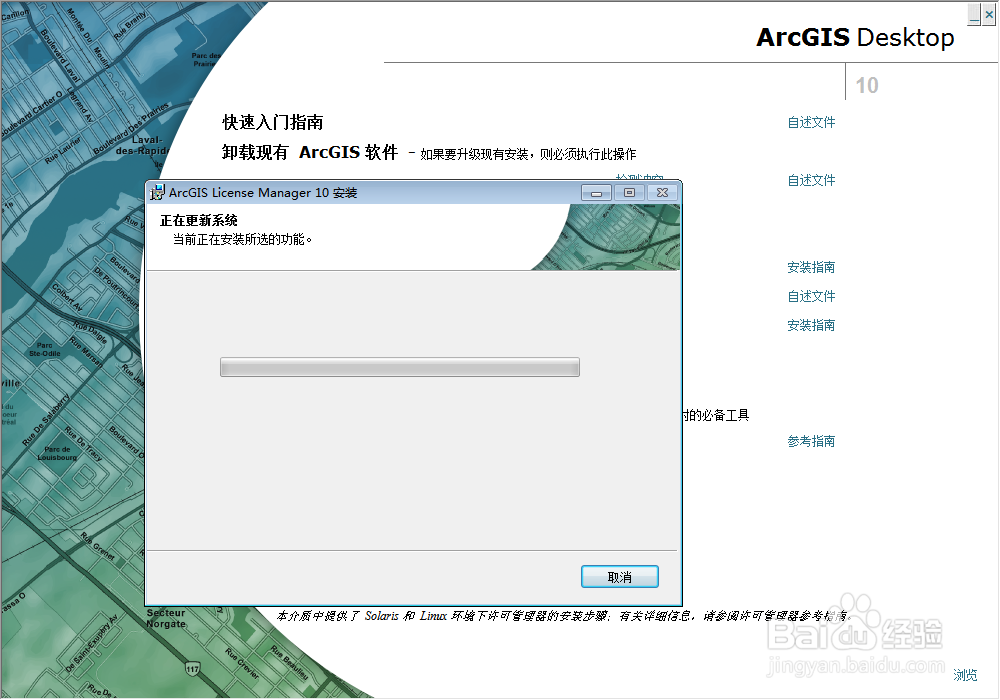
Task: Select the 卸载现有 ArcGIS 软件 heading
Action: 310,152
